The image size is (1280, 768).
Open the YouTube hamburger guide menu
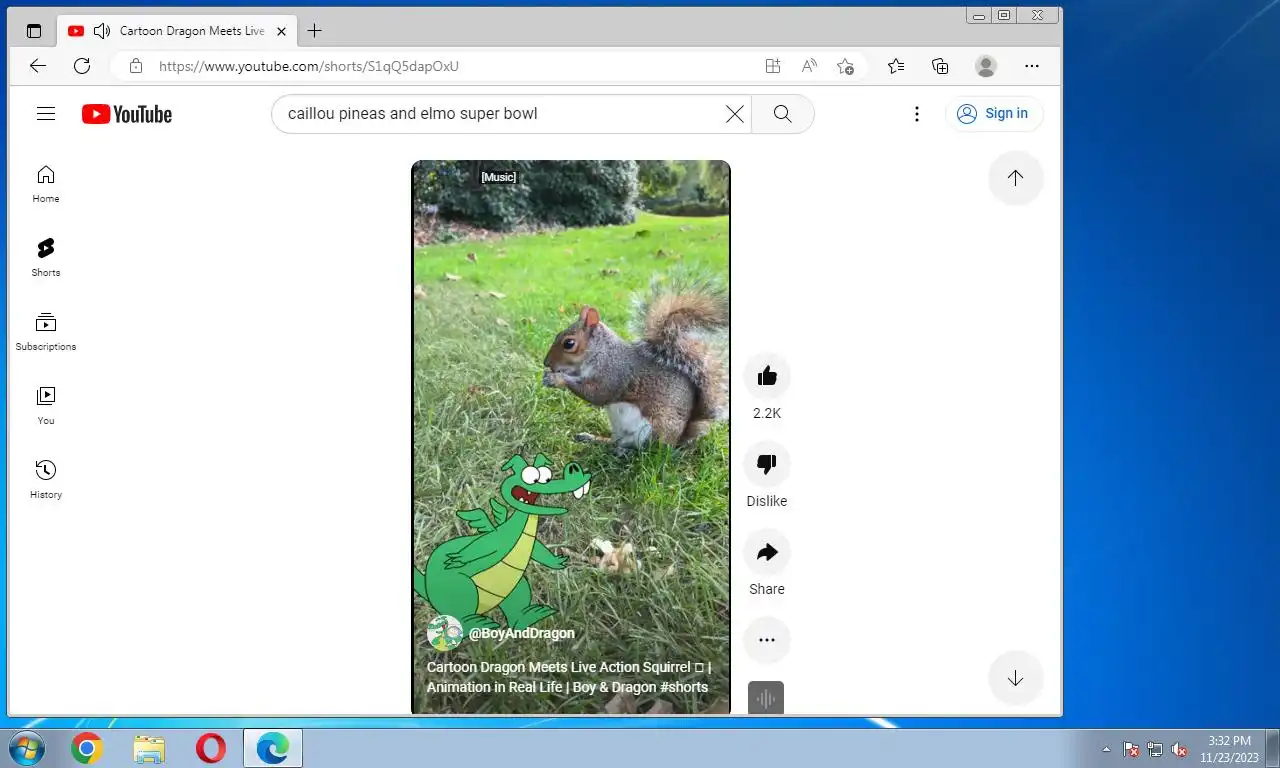[x=46, y=114]
